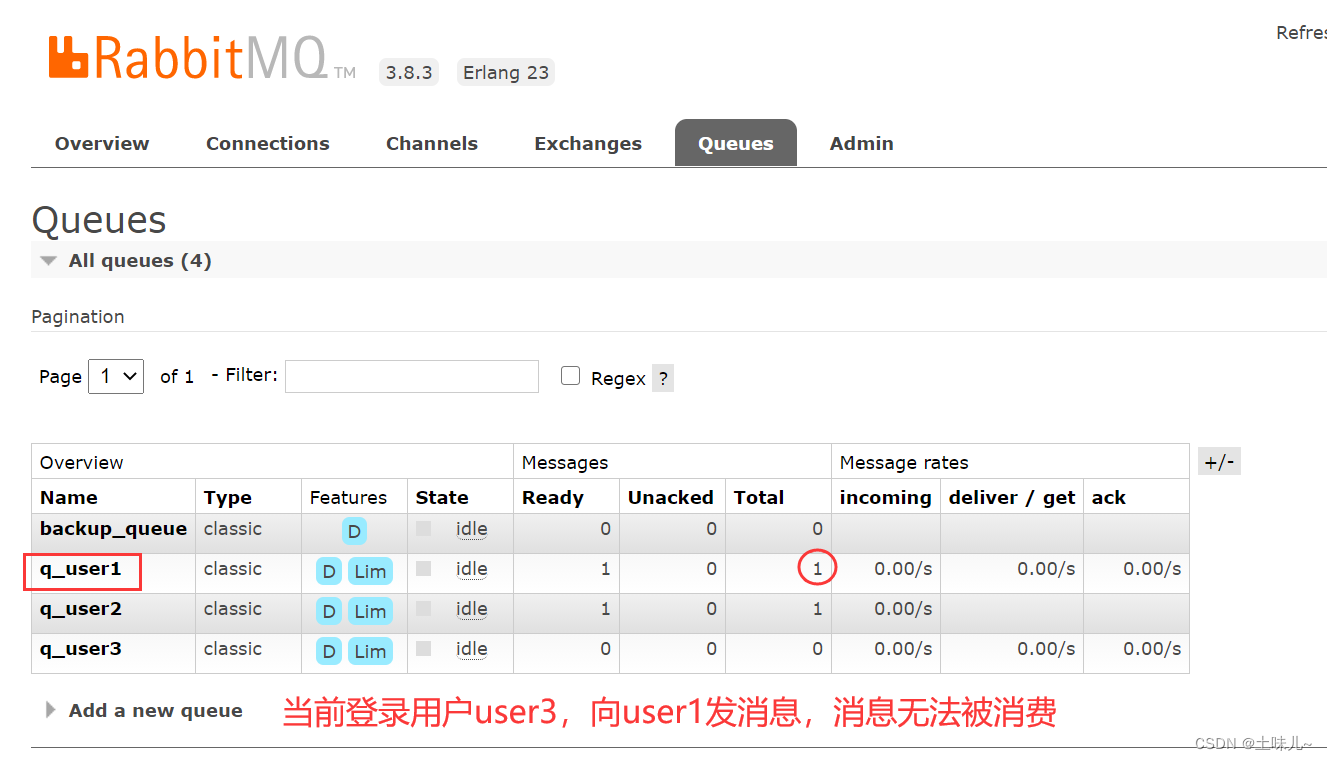Click the RabbitMQ logo
1327x760 pixels.
coord(202,59)
